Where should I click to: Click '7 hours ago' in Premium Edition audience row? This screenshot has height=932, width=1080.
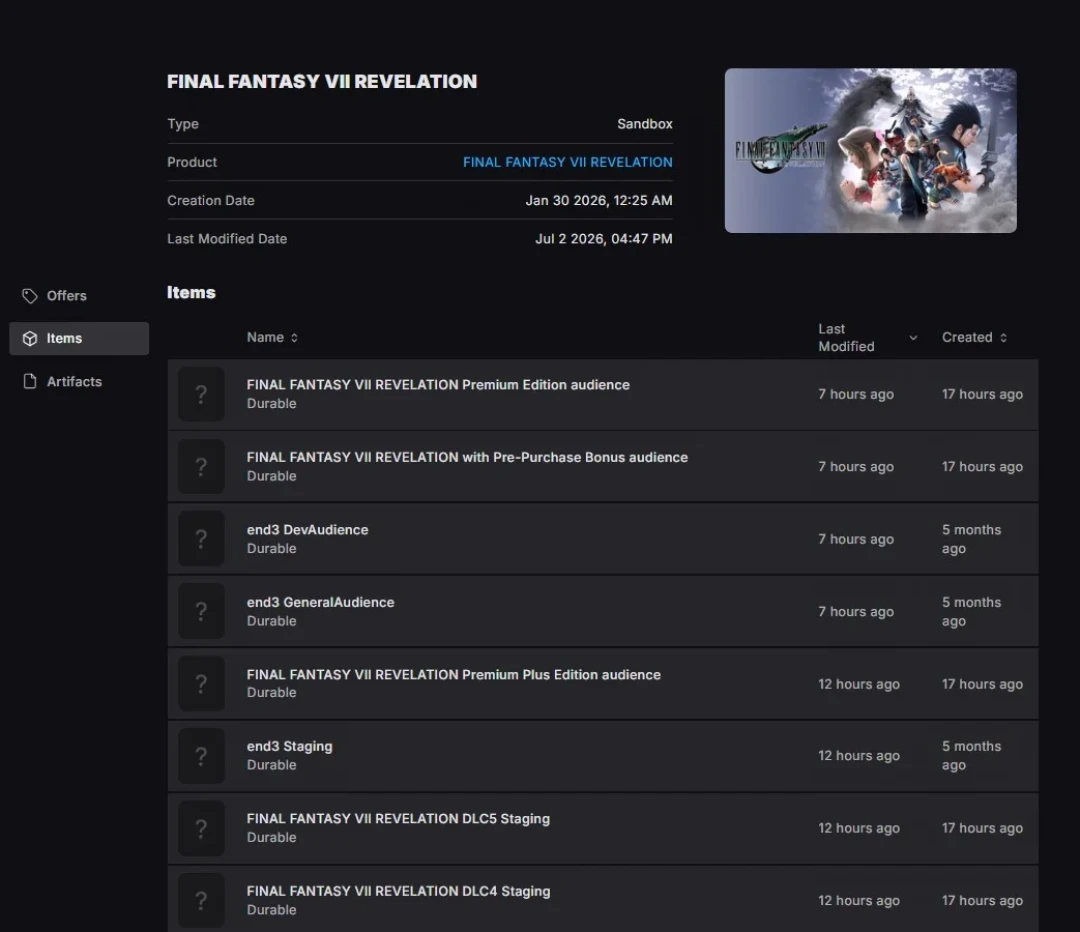pos(855,395)
